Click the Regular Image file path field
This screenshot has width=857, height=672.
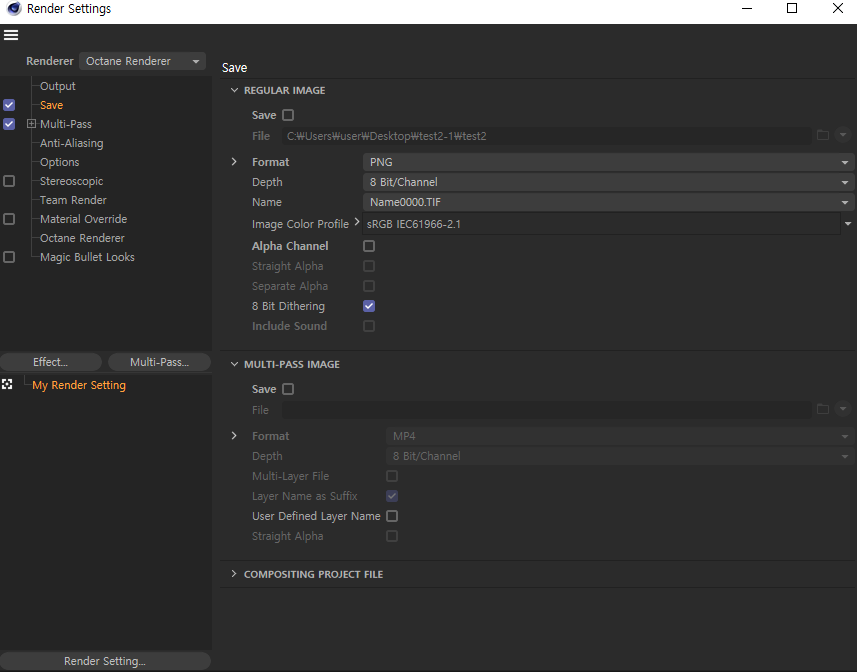coord(546,136)
